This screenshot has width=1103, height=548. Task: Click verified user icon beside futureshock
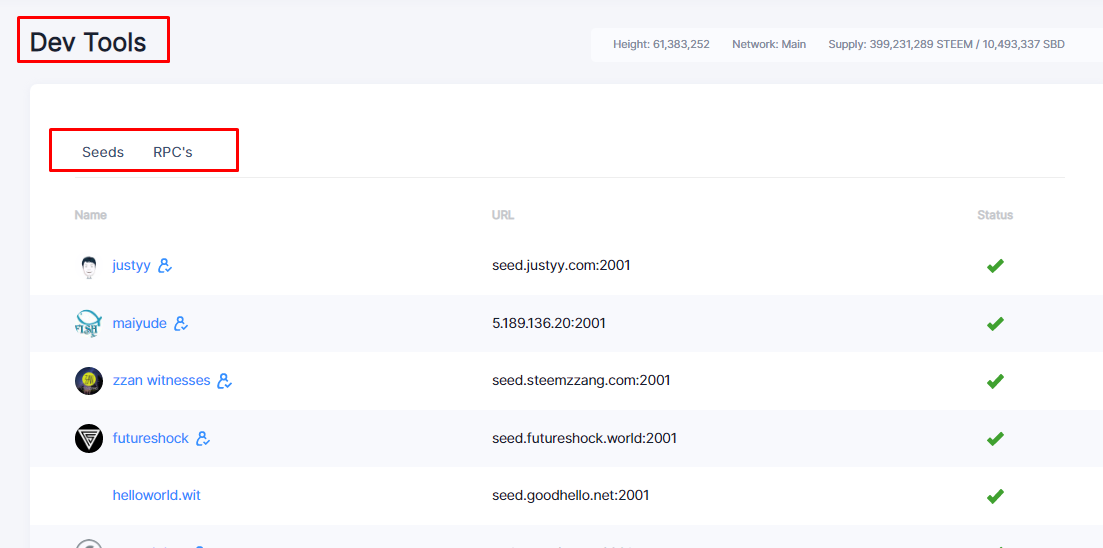point(203,438)
